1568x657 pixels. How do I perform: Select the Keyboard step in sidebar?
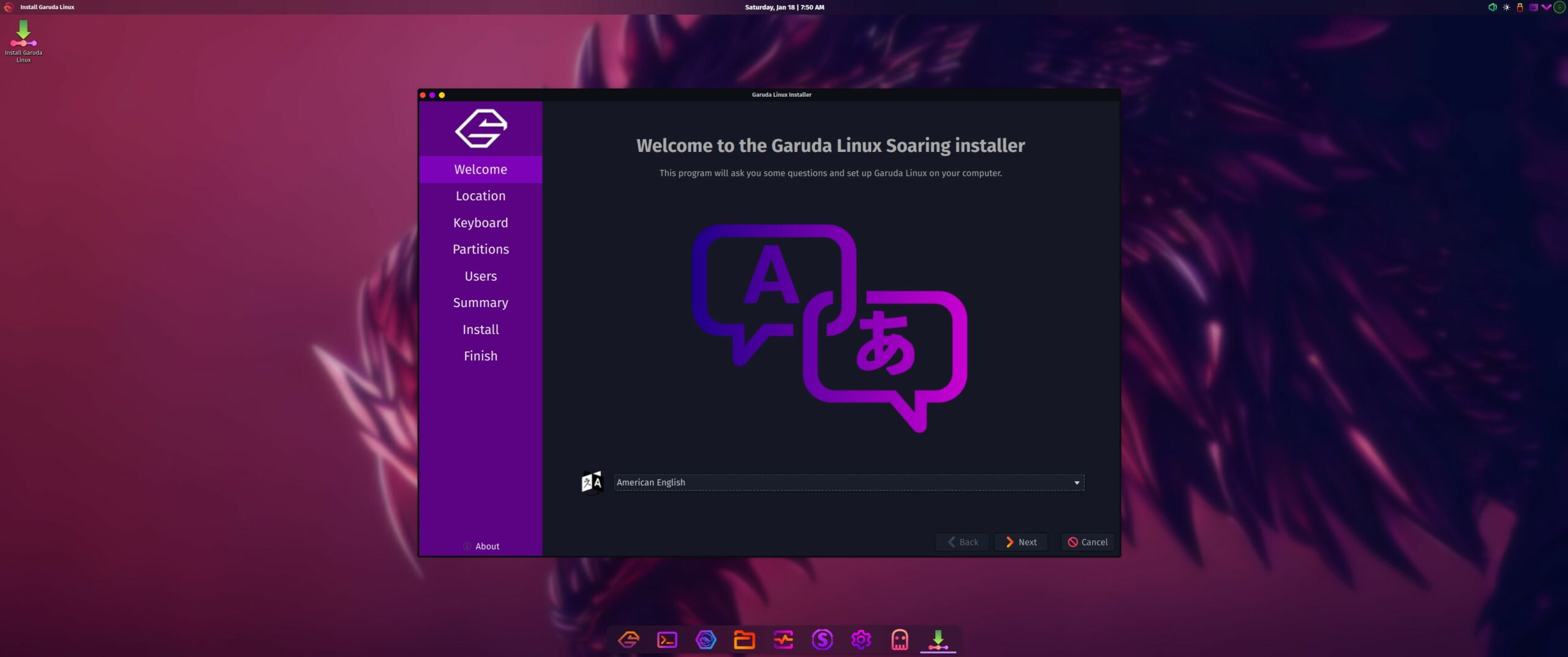coord(481,222)
